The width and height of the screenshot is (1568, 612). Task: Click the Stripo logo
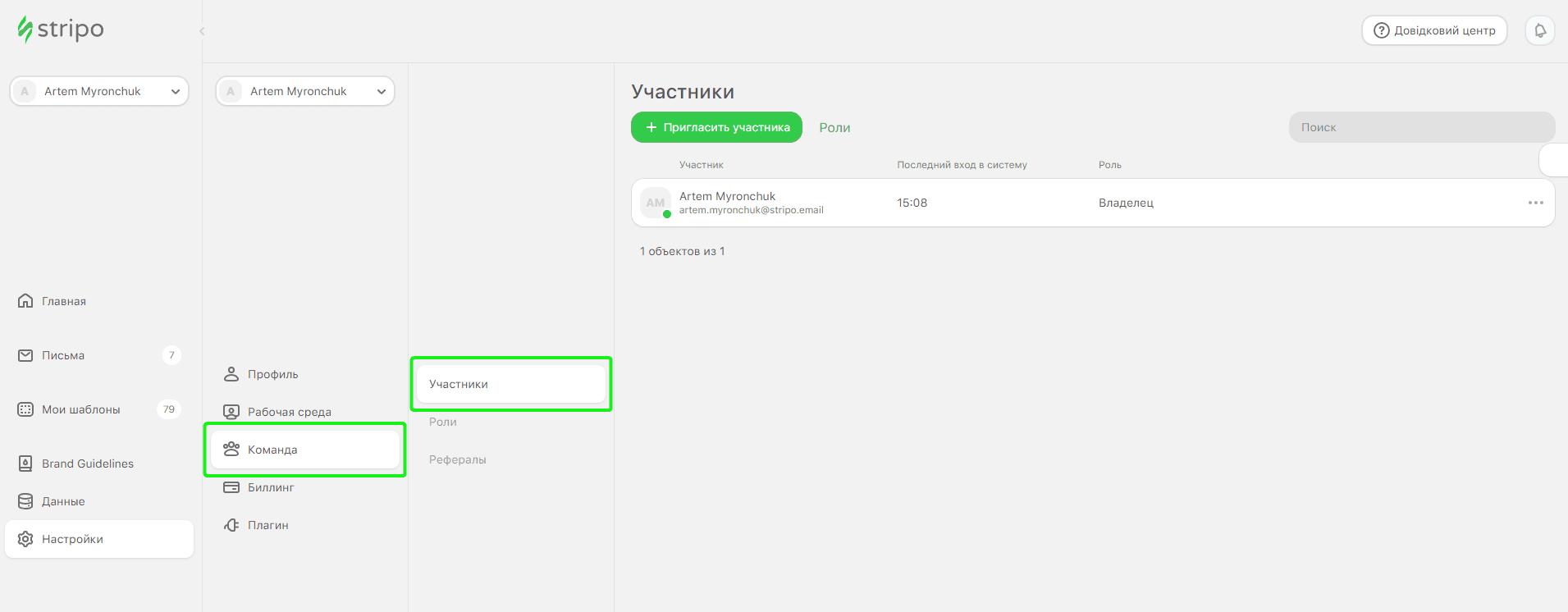click(61, 30)
